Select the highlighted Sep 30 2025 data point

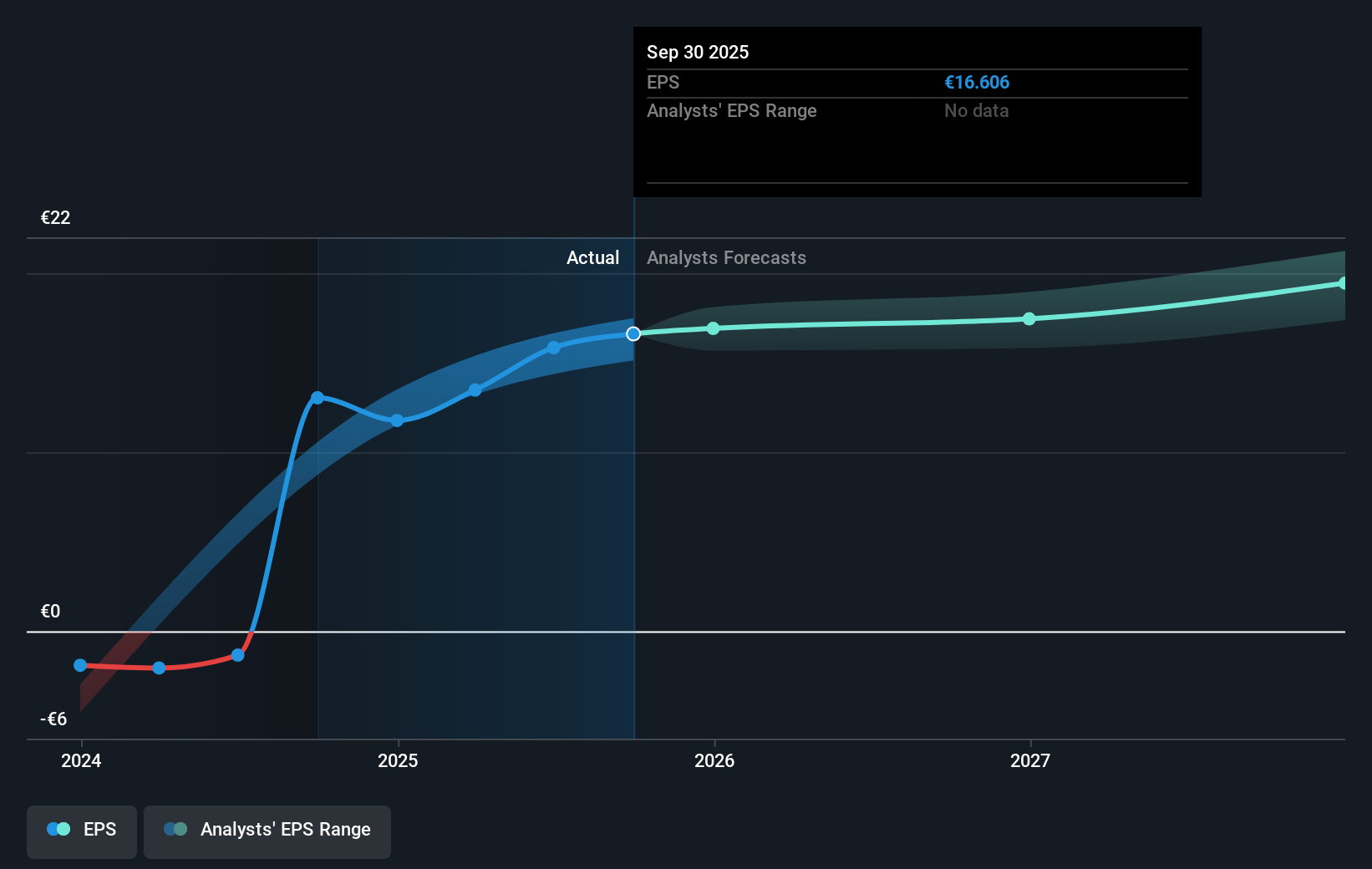pyautogui.click(x=633, y=333)
